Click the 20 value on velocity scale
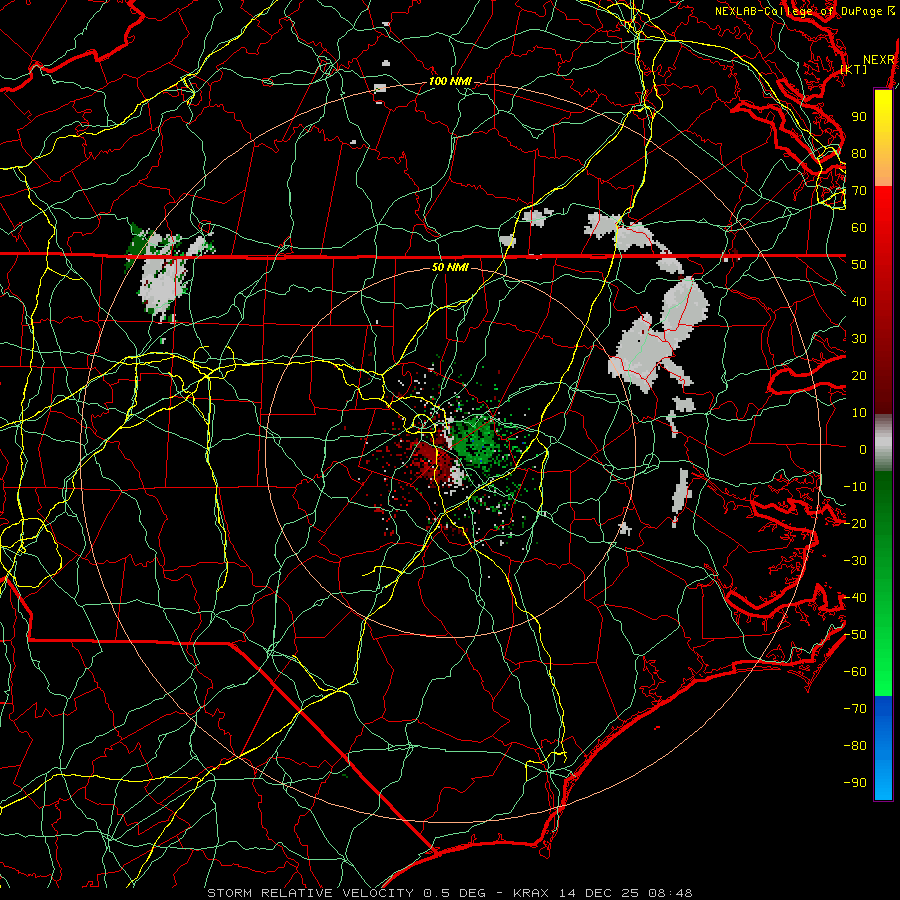The width and height of the screenshot is (900, 900). [859, 376]
